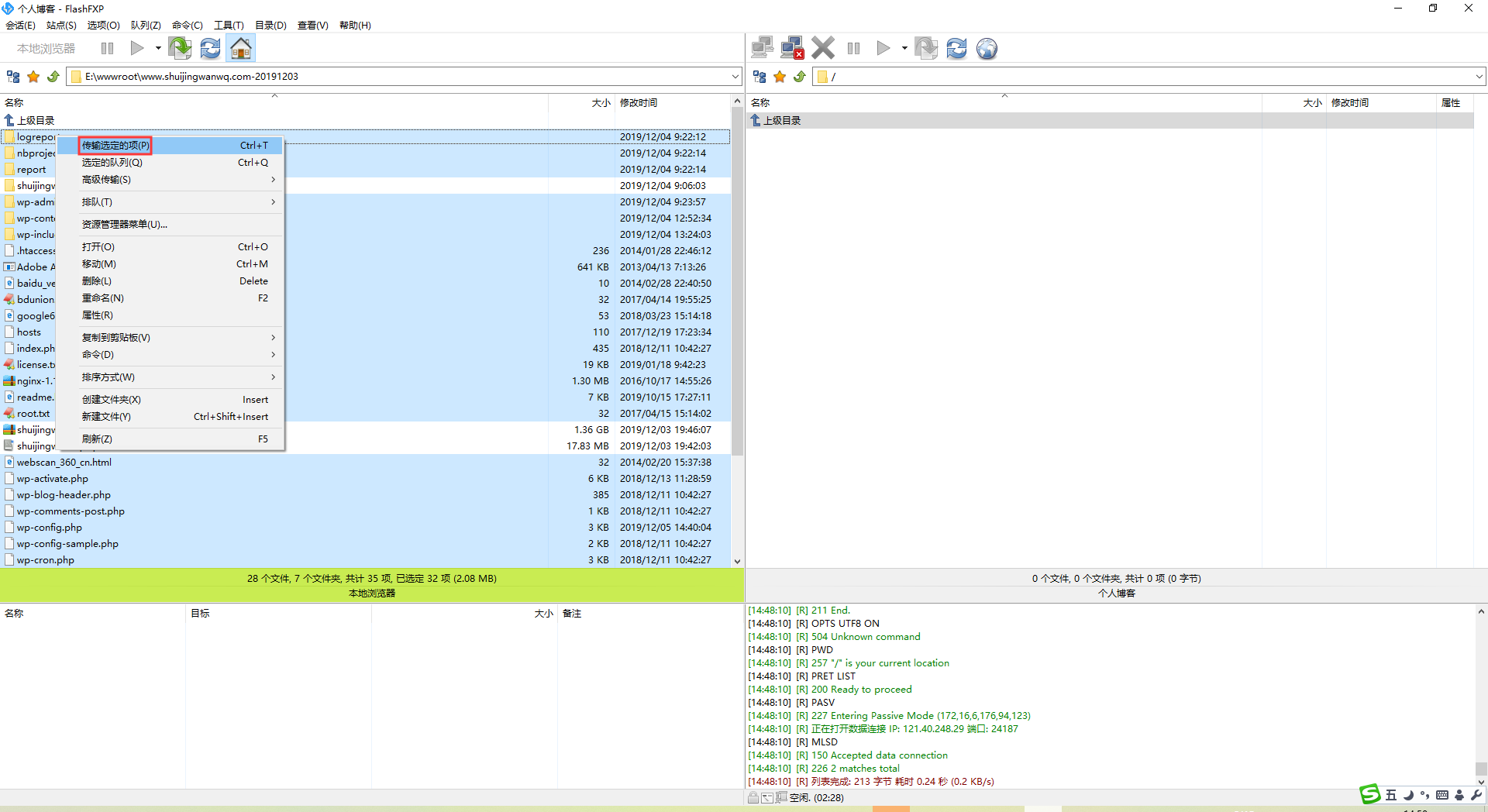Go up one level with remote green arrow
This screenshot has height=812, width=1488.
[799, 77]
